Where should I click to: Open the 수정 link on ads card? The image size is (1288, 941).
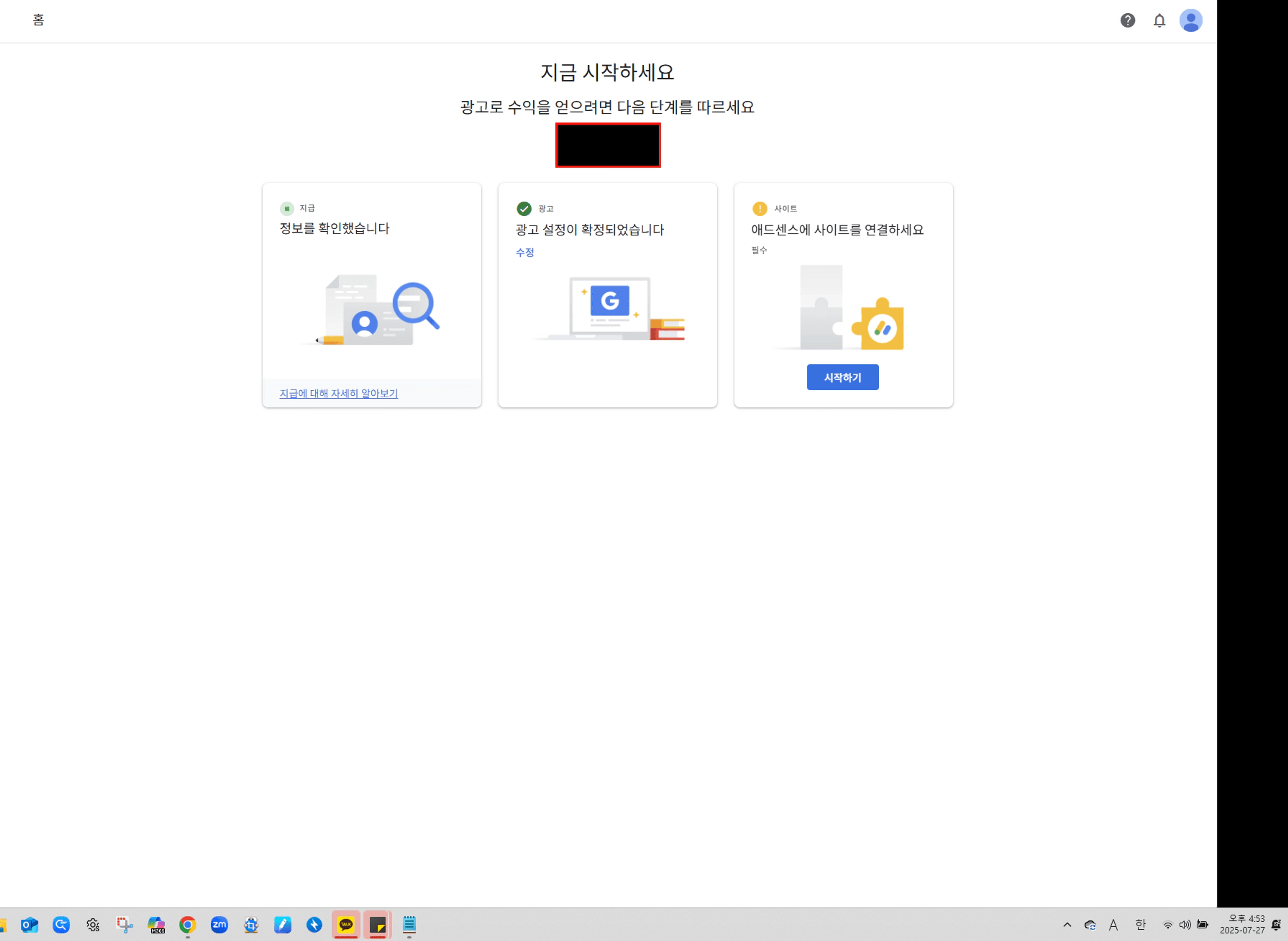point(525,252)
